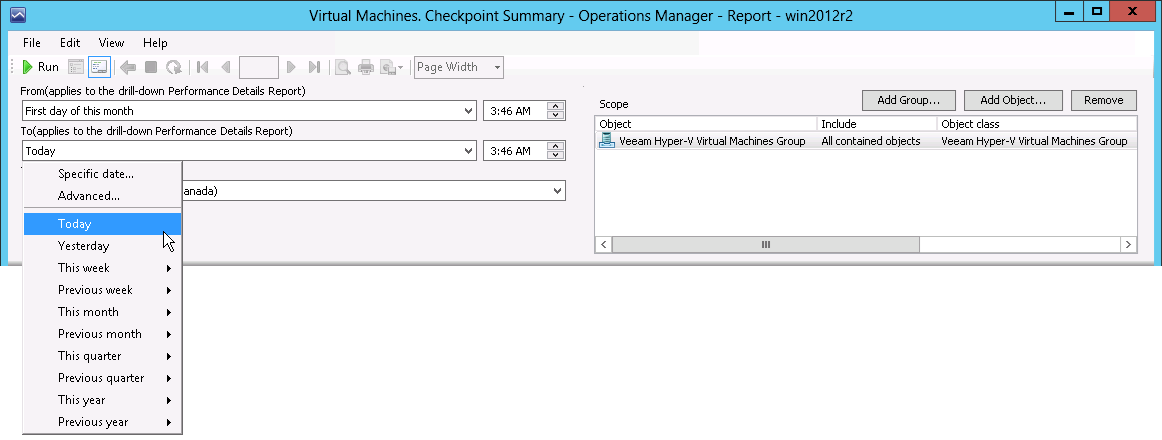Click the All contained objects cell
The image size is (1162, 440).
click(x=871, y=141)
